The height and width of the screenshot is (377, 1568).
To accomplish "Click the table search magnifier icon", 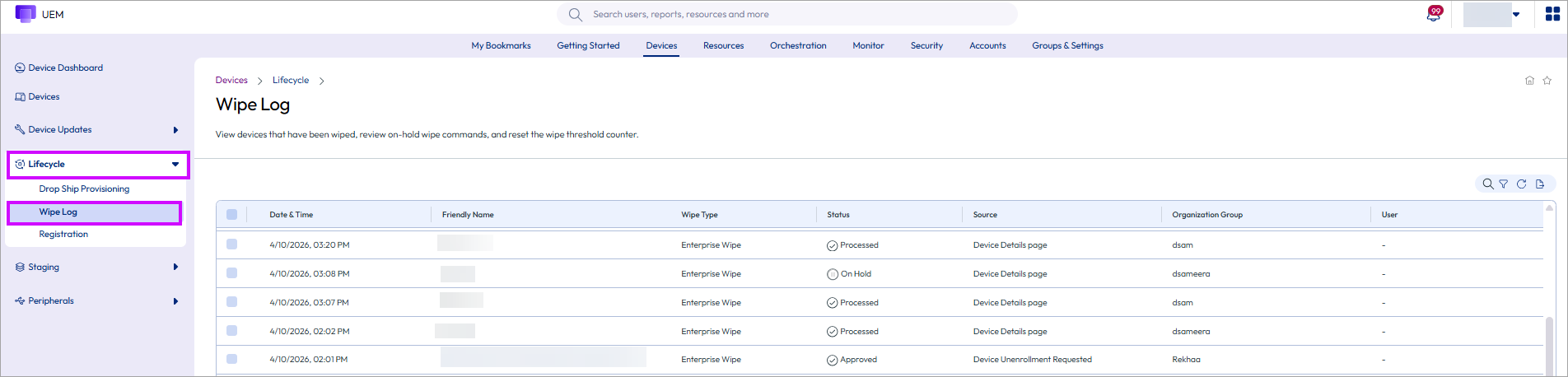I will pos(1488,184).
